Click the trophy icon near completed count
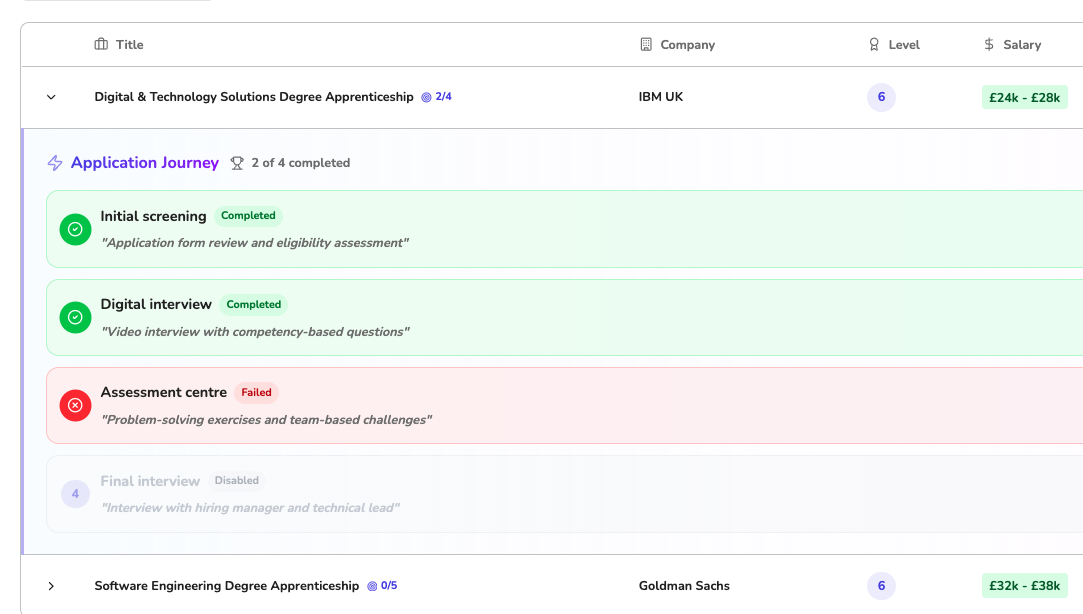Viewport: 1083px width, 614px height. (237, 163)
